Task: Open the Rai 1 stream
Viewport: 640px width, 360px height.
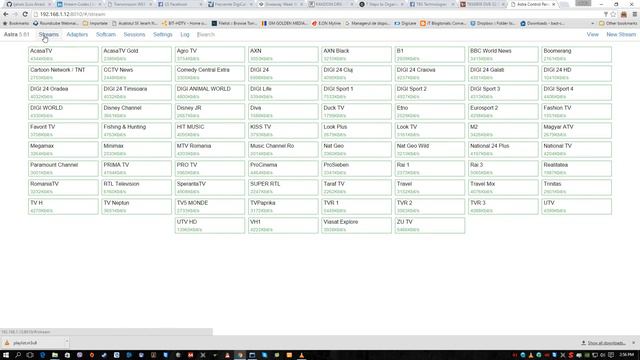Action: tap(430, 168)
